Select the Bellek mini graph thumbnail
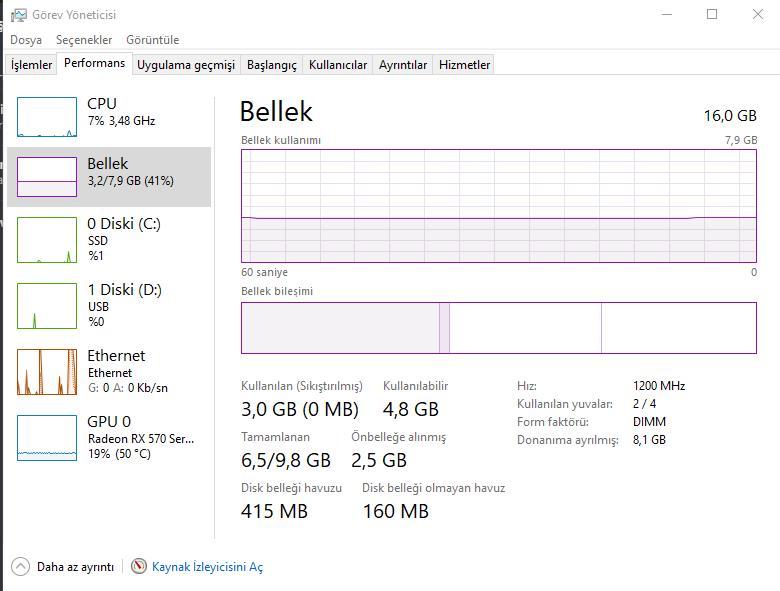This screenshot has width=780, height=591. coord(47,176)
